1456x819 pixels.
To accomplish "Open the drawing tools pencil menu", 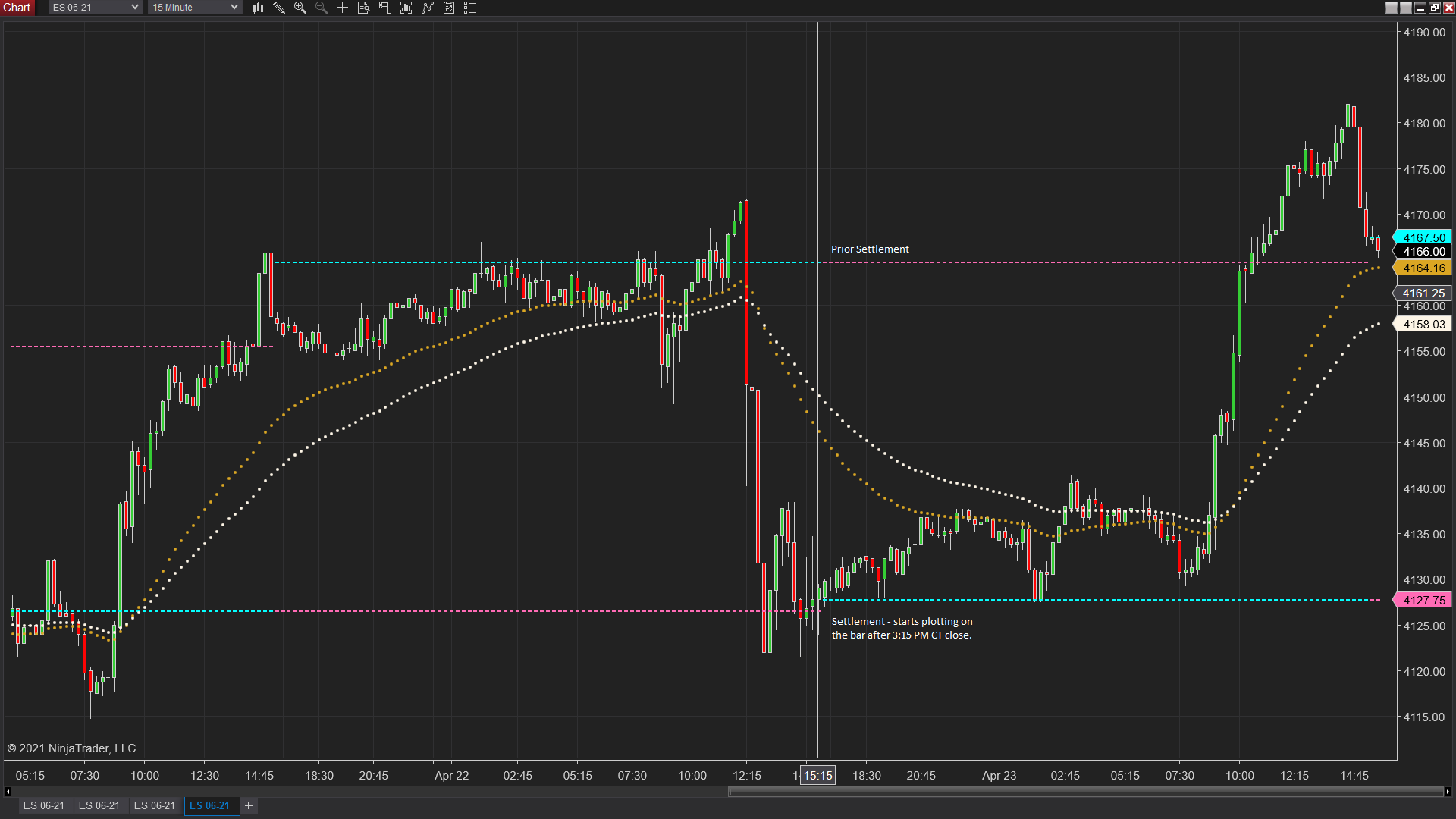I will point(279,8).
